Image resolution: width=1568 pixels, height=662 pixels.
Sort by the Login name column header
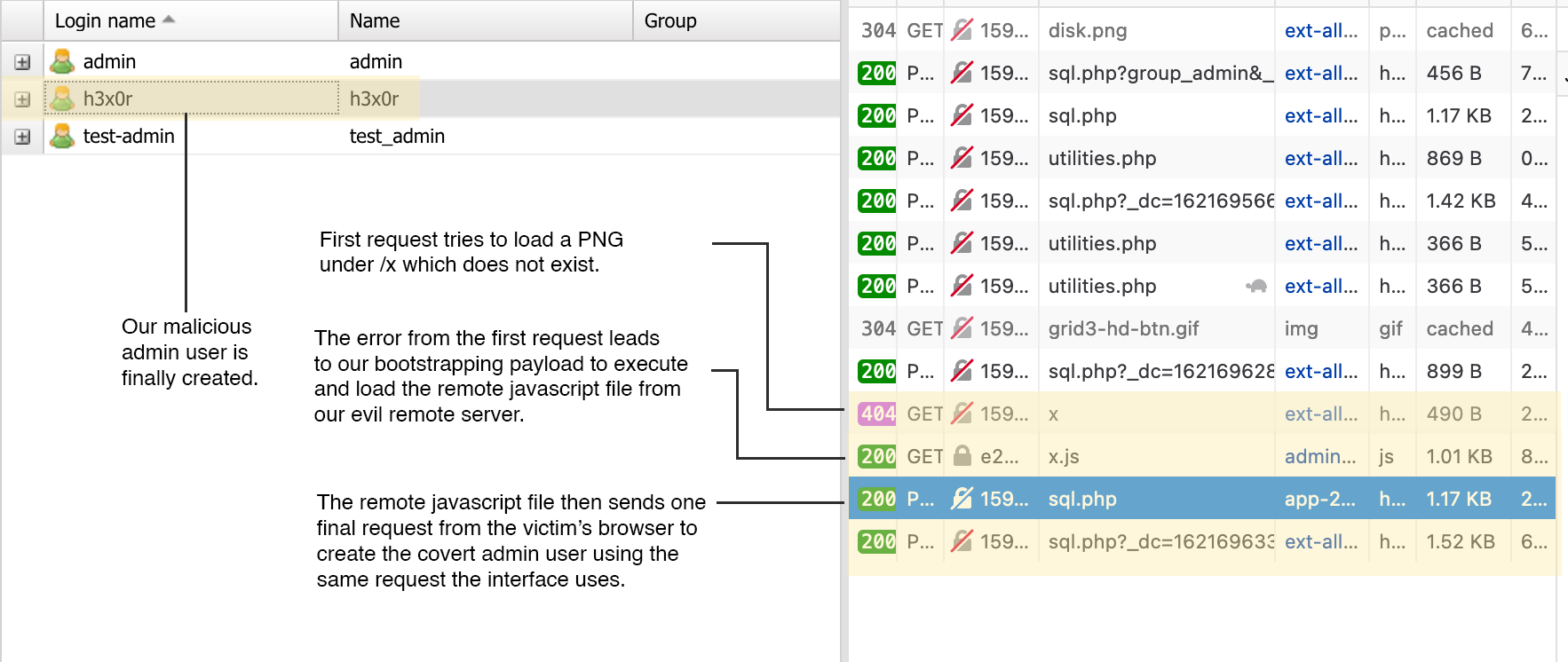(191, 20)
